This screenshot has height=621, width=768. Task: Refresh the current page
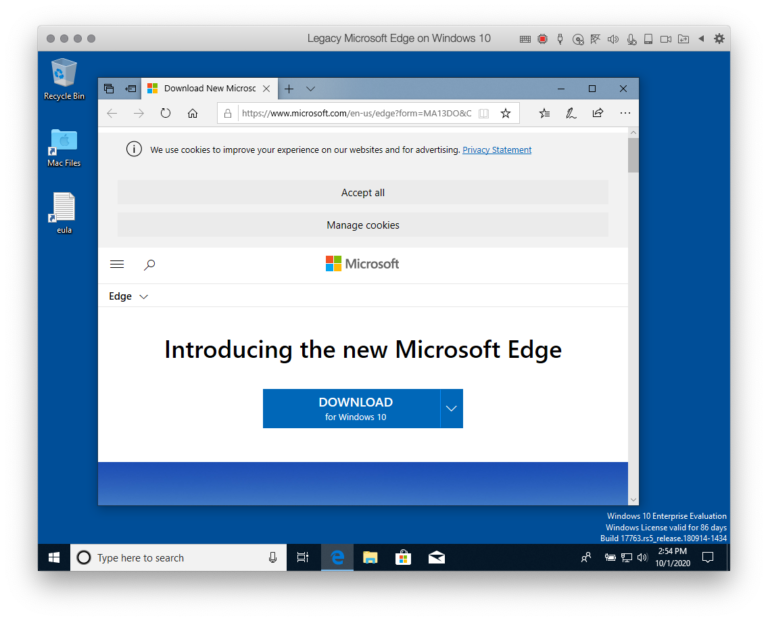click(x=166, y=114)
